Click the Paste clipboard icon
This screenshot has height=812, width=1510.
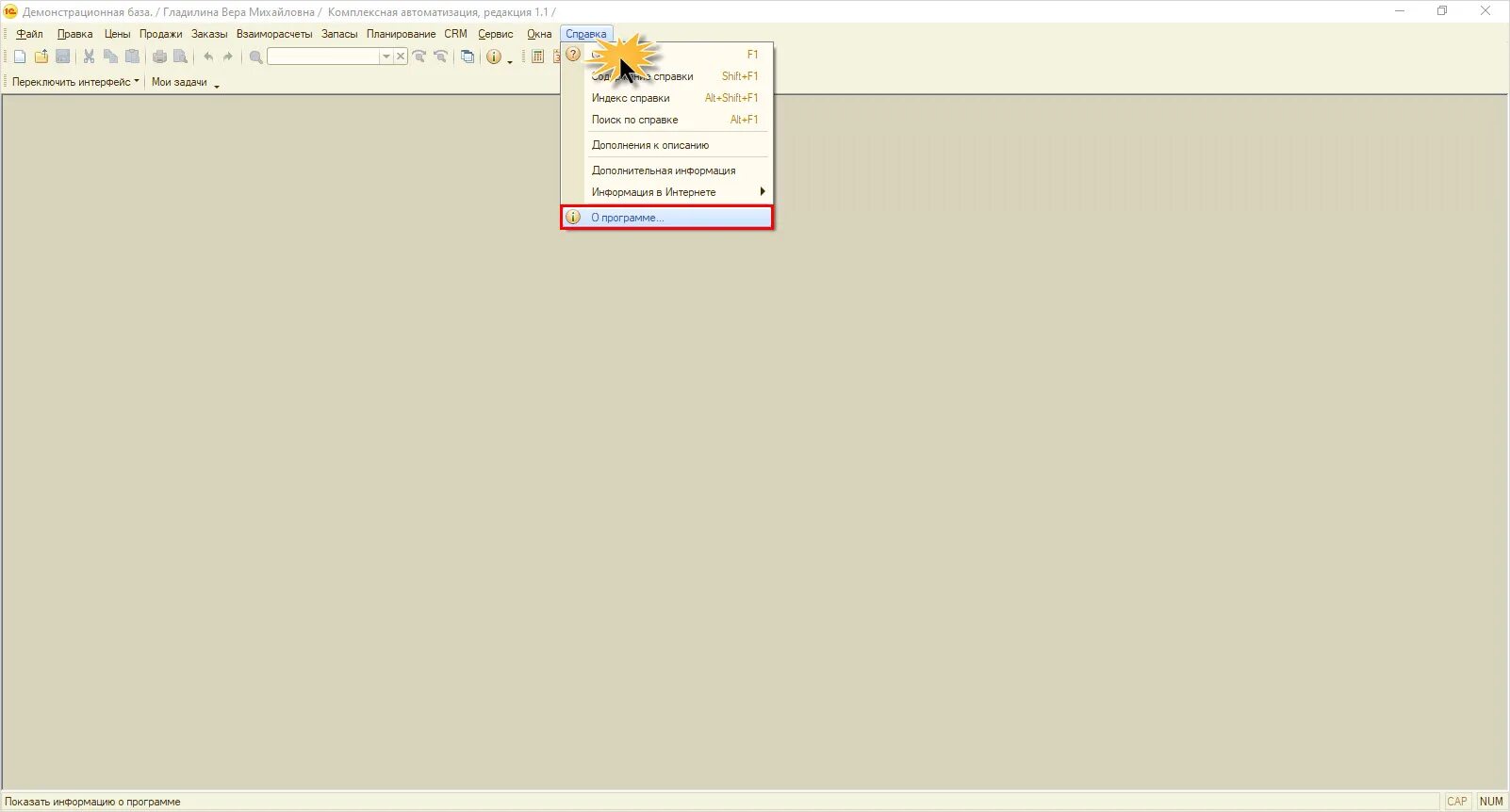(x=132, y=57)
